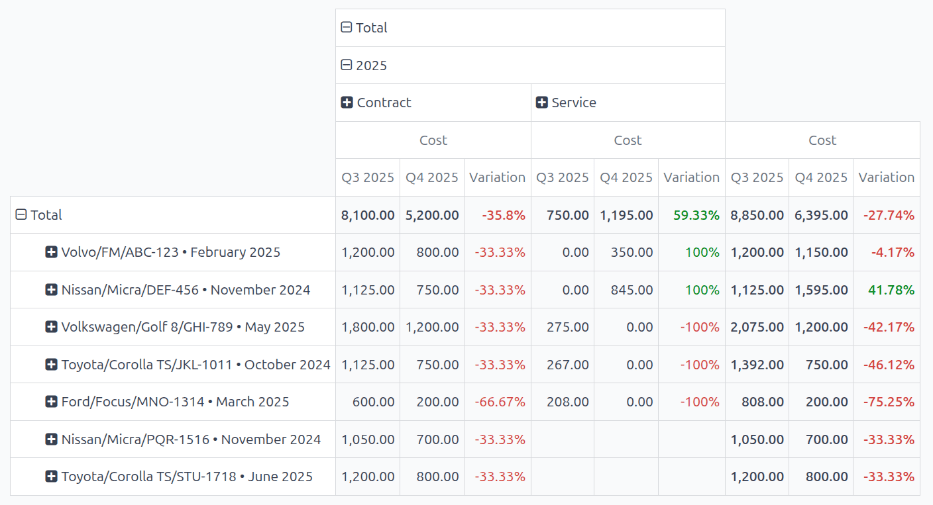Viewport: 933px width, 505px height.
Task: Click the 6,395.00 grand total cell
Action: [821, 215]
